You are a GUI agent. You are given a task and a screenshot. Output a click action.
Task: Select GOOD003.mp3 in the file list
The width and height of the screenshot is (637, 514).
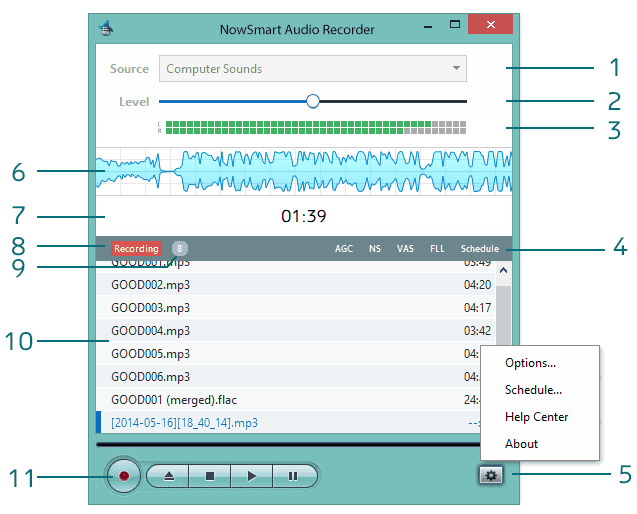[x=296, y=308]
